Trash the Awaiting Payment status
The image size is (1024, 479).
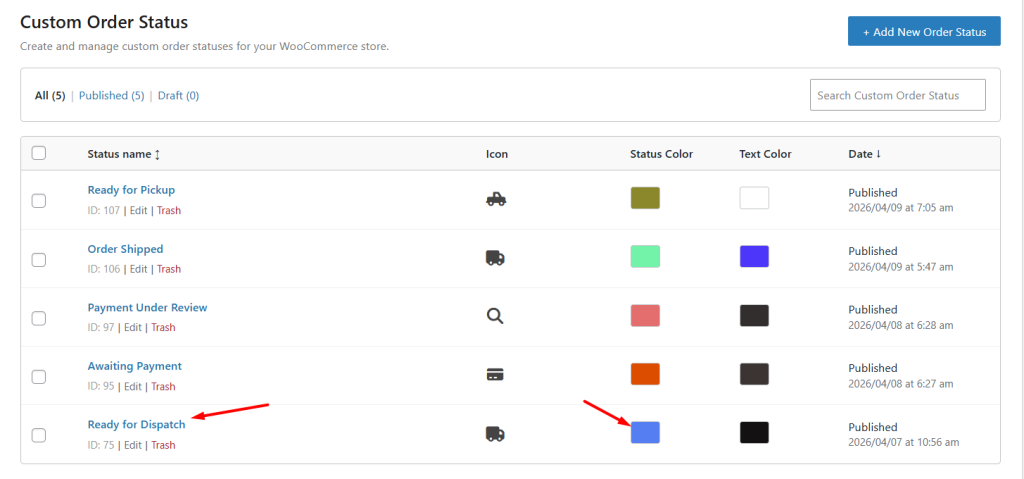(x=163, y=386)
